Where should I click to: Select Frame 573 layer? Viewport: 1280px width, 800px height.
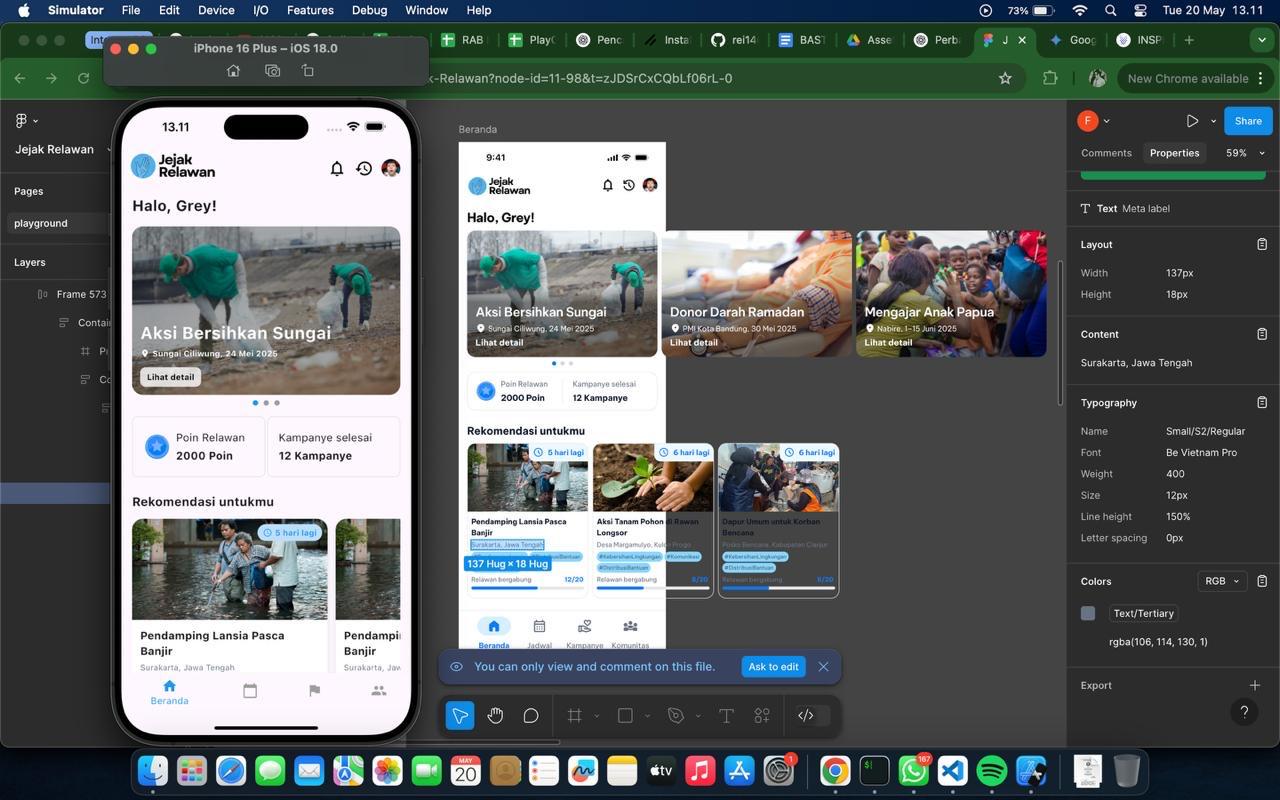tap(81, 294)
